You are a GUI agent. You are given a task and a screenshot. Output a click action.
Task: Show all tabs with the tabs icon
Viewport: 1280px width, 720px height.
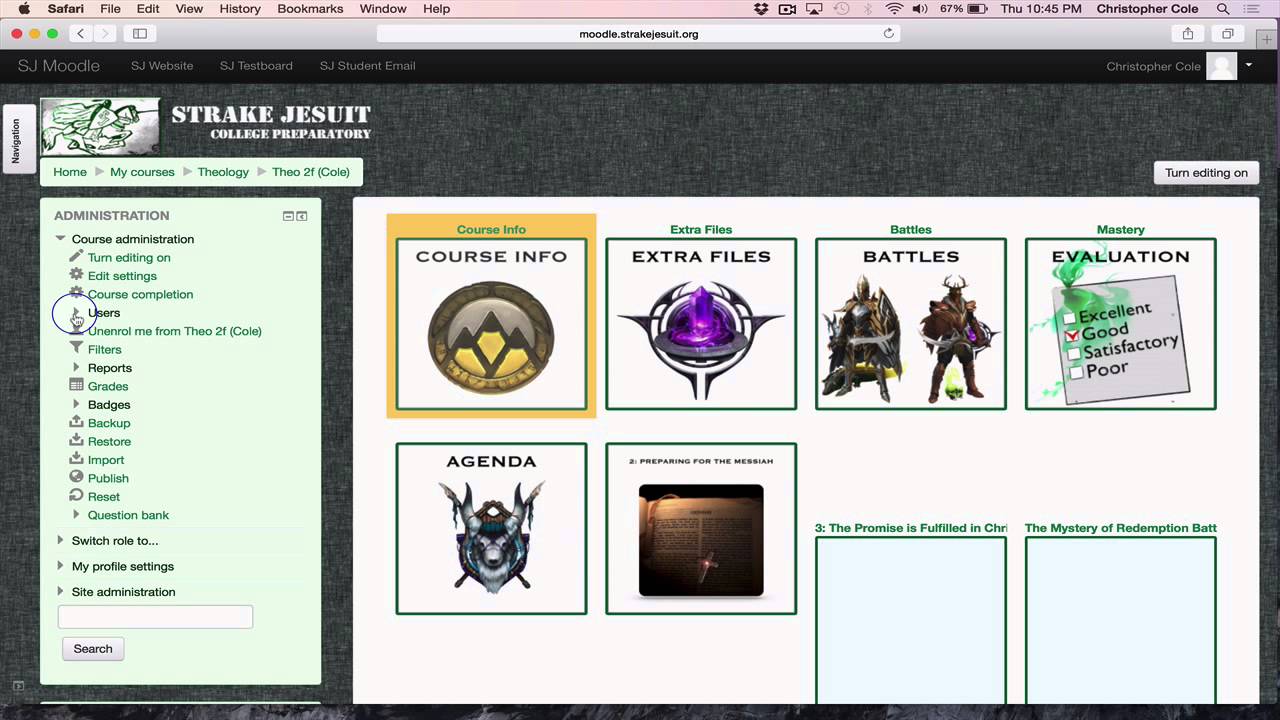point(1227,33)
